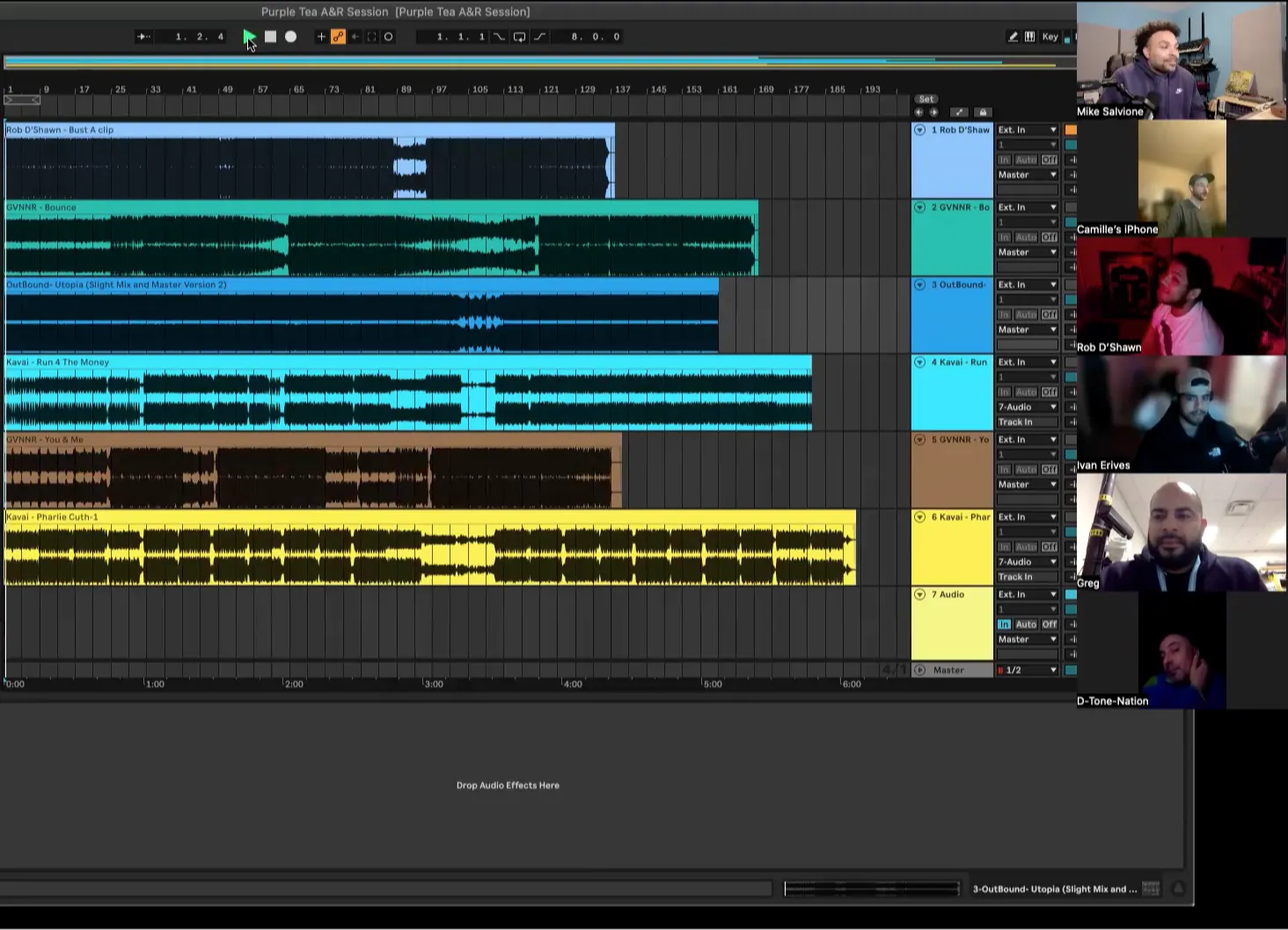Set track 7 Audio monitor to Auto

click(x=1026, y=625)
